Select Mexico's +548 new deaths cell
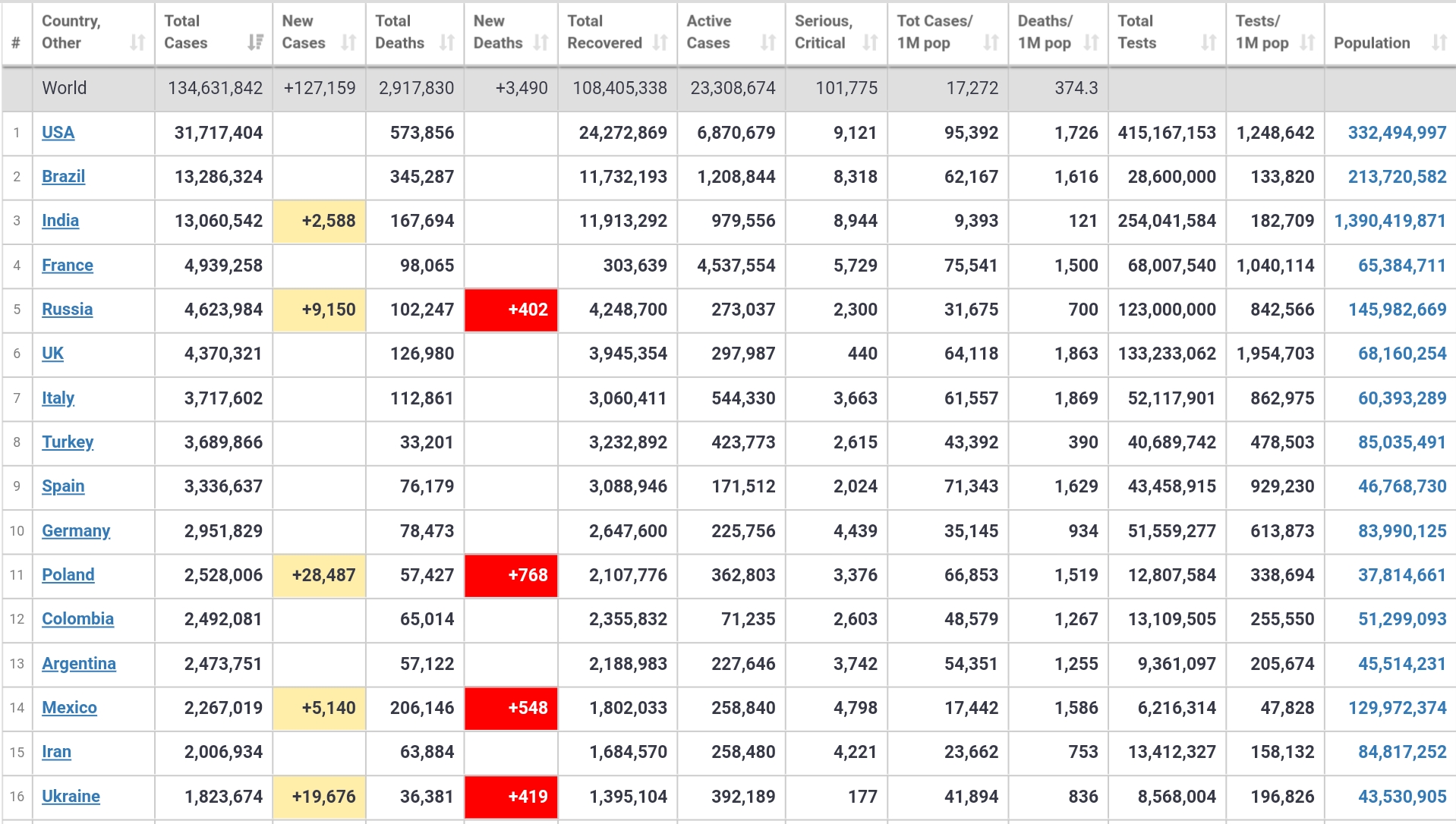This screenshot has width=1456, height=824. pyautogui.click(x=511, y=708)
